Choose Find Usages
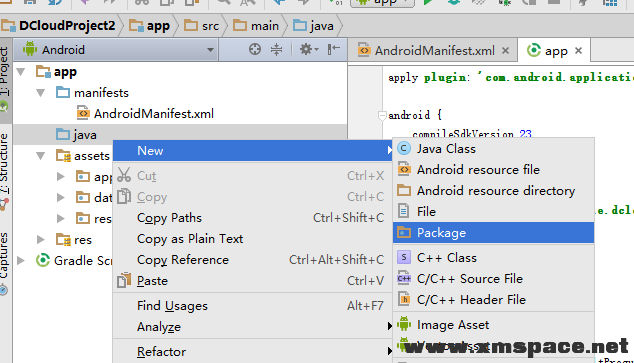Viewport: 634px width, 363px height. (x=253, y=306)
